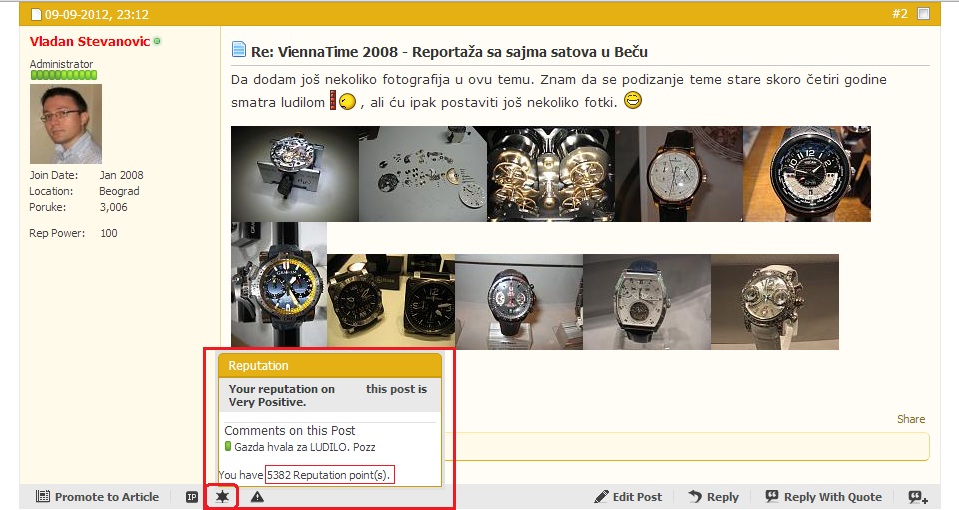
Task: Open the yellow-bezel dive watch thumbnail
Action: (x=279, y=286)
